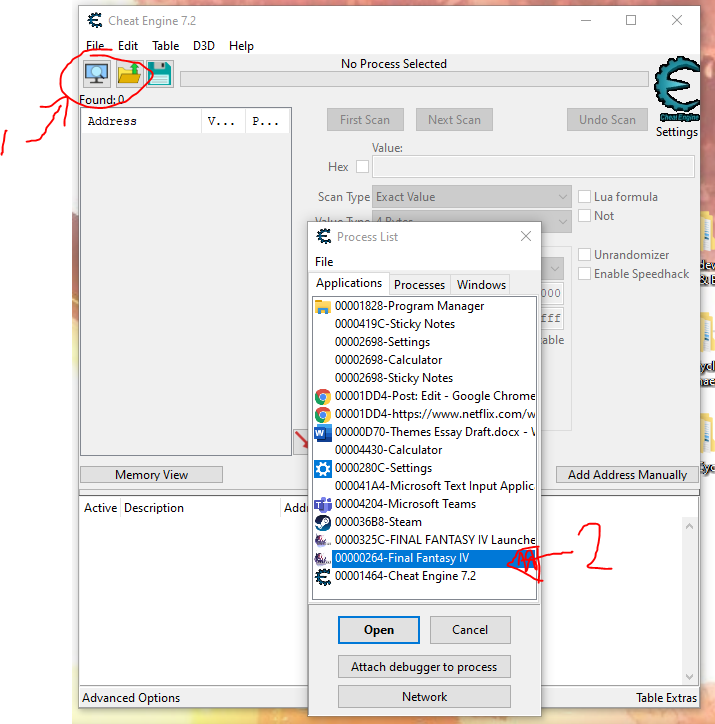
Task: Open Table Extras
Action: (x=666, y=698)
